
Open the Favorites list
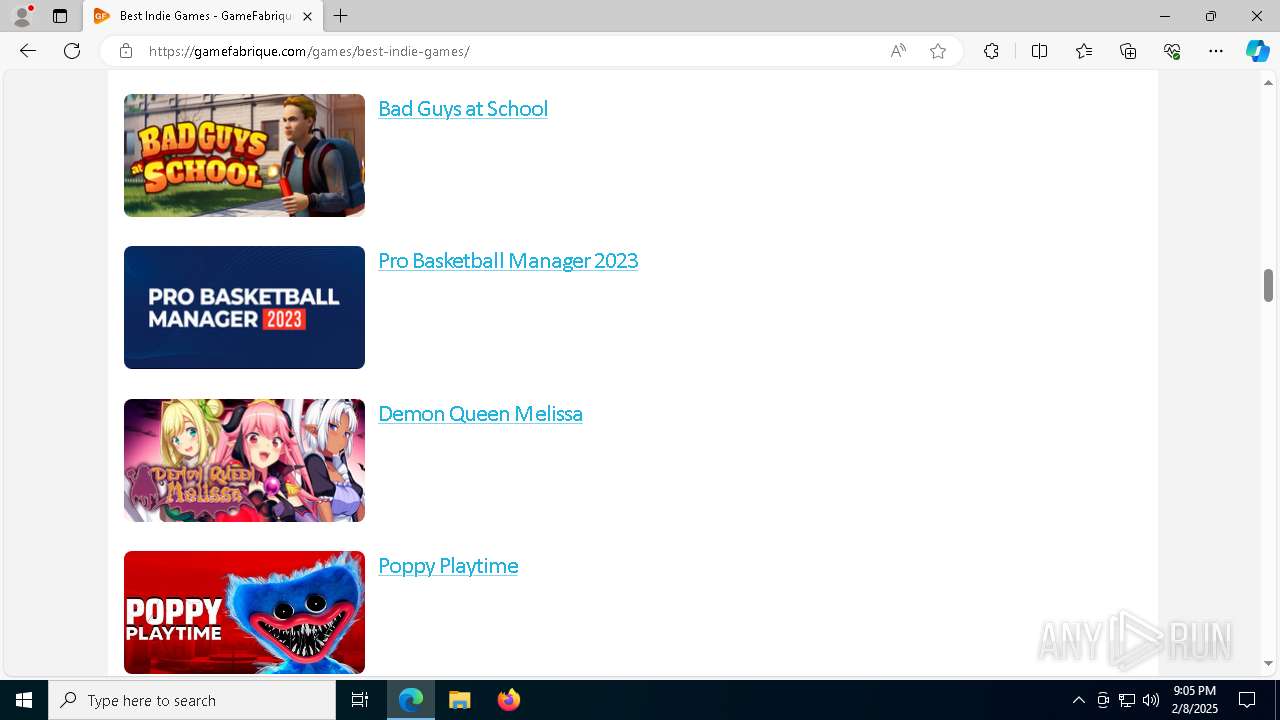[x=1084, y=51]
